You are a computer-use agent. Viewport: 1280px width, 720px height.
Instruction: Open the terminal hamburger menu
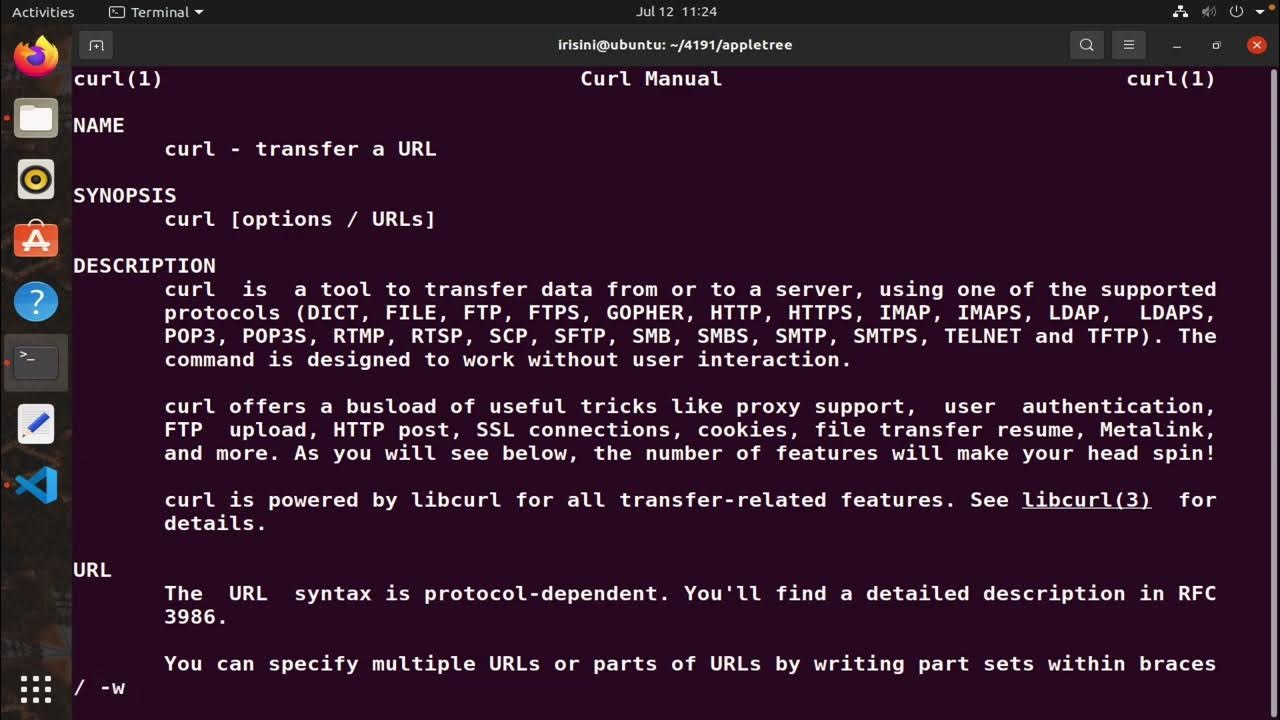[1129, 45]
